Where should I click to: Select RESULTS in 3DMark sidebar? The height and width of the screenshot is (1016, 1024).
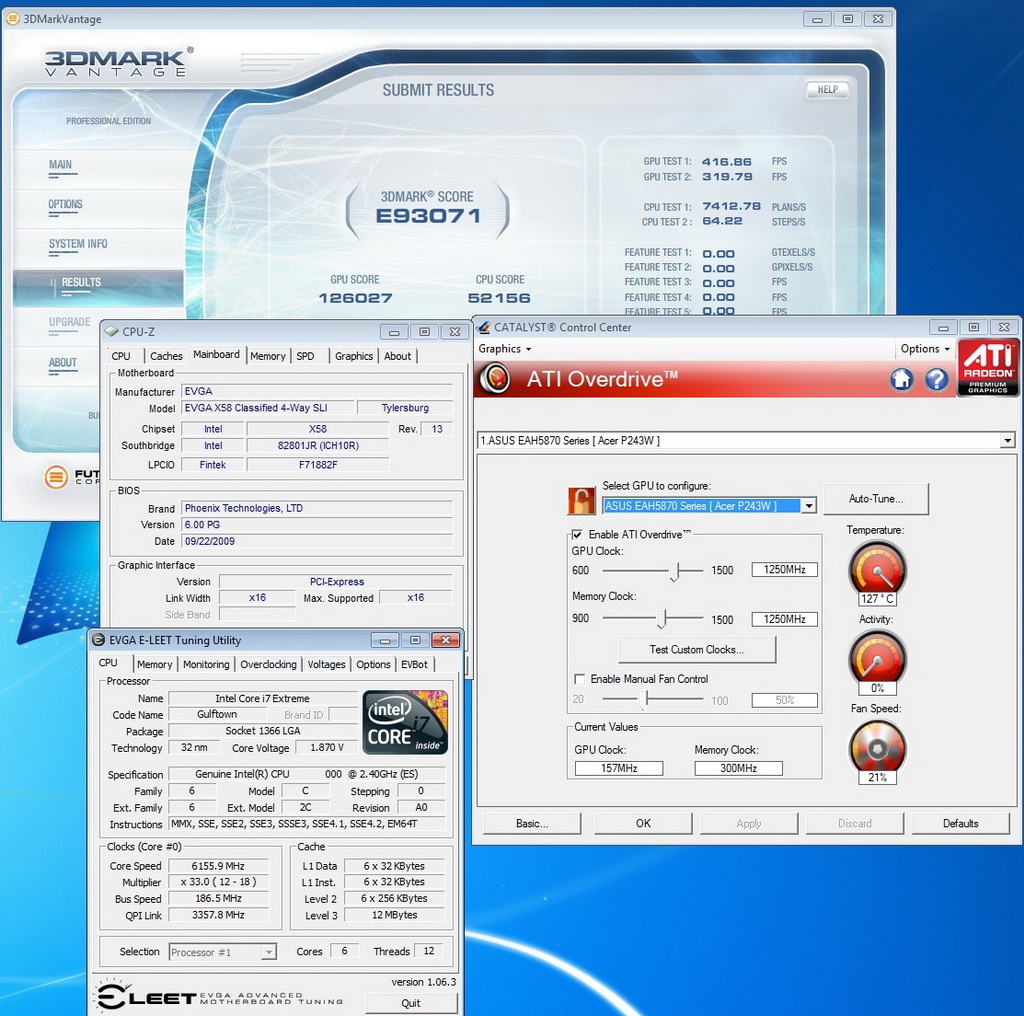click(x=82, y=282)
